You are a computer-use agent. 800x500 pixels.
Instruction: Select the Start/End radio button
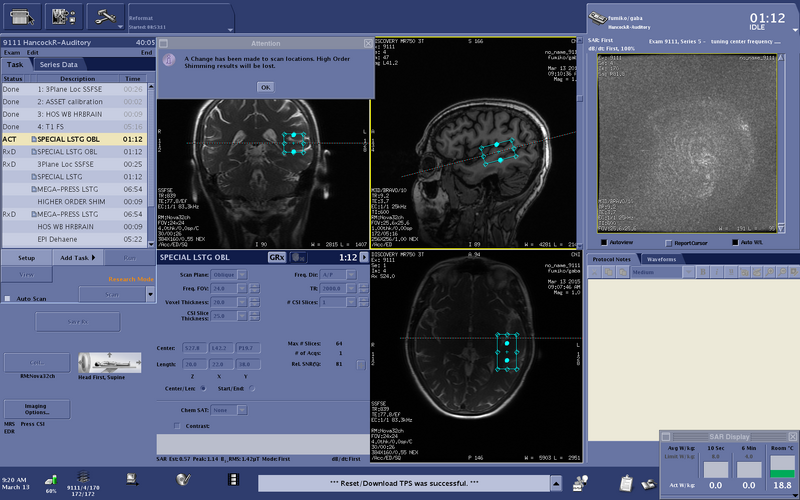click(252, 389)
